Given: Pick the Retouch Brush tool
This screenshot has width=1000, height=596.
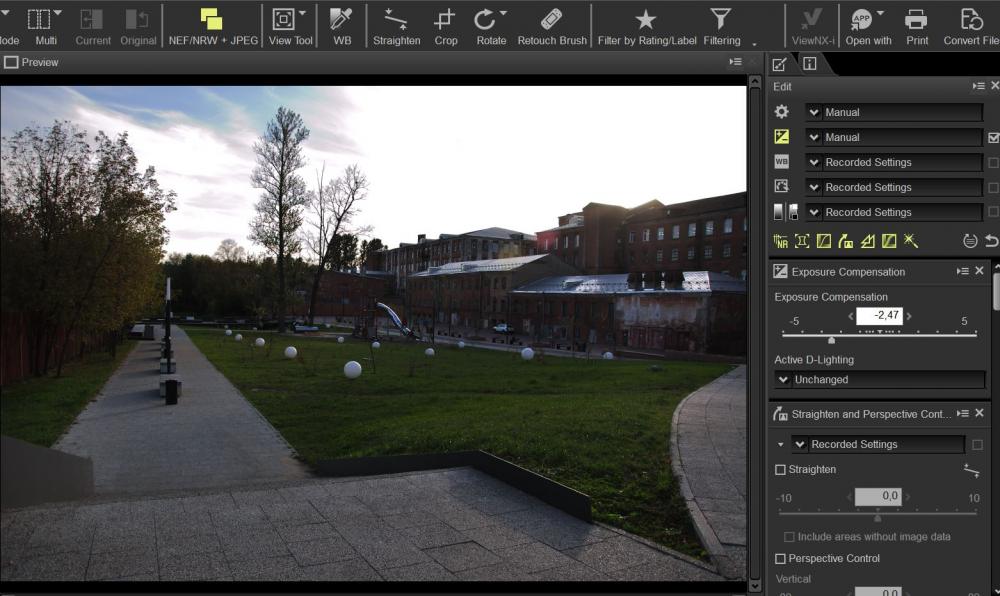Looking at the screenshot, I should (552, 26).
